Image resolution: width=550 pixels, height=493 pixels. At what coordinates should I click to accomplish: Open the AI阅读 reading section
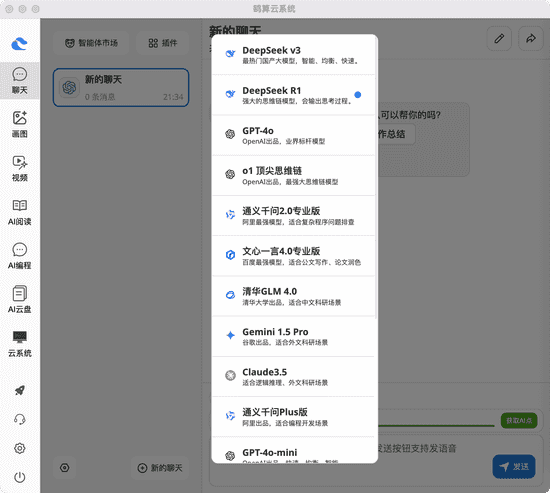[20, 212]
